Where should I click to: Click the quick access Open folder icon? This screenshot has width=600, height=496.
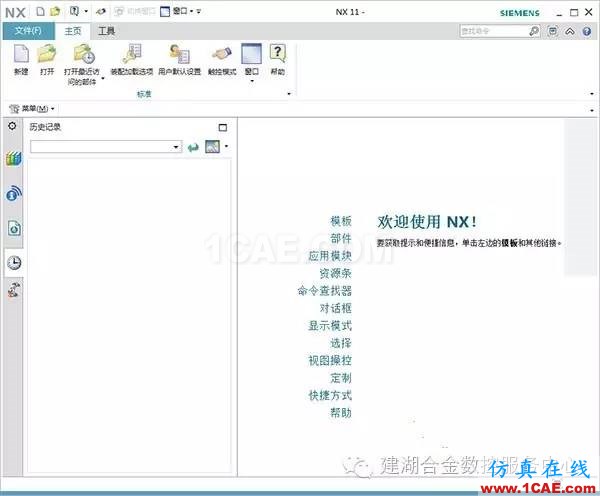[55, 11]
